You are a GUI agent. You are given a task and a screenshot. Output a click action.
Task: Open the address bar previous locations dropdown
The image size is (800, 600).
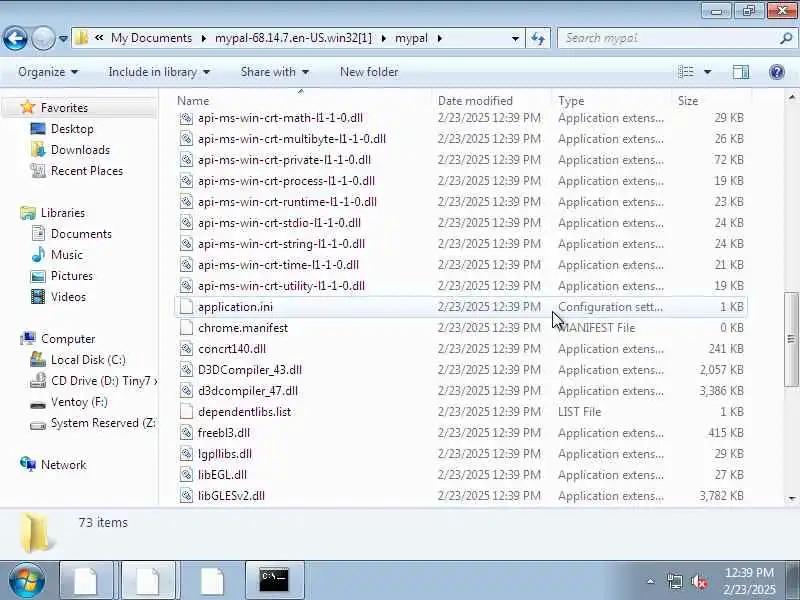515,38
